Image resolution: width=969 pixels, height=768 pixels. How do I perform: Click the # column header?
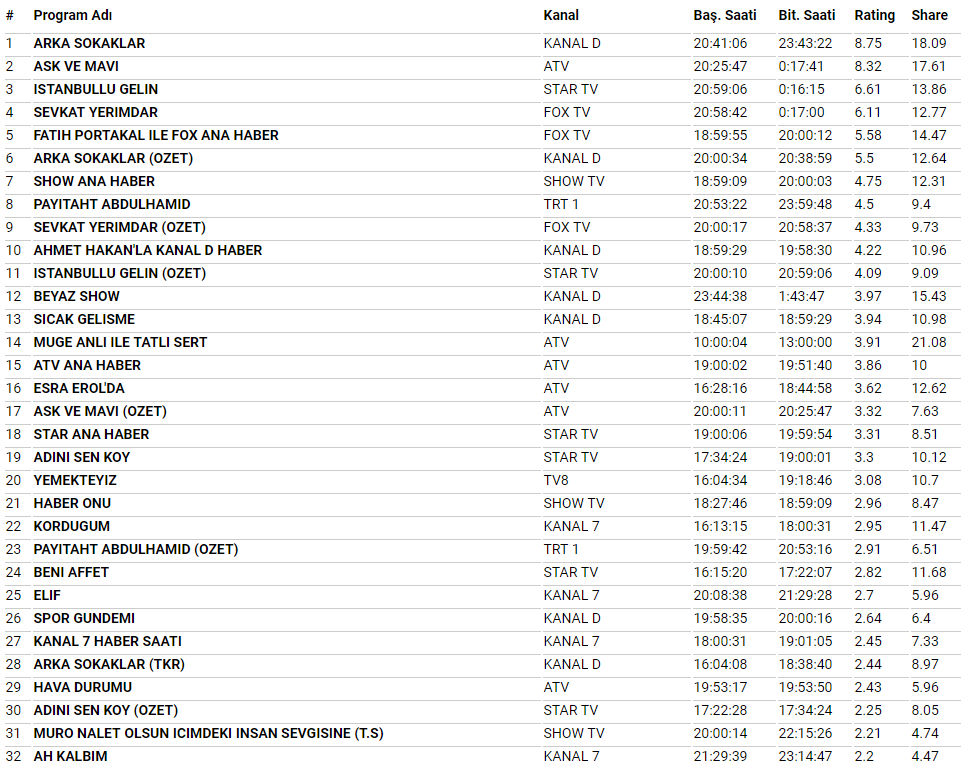(x=10, y=15)
